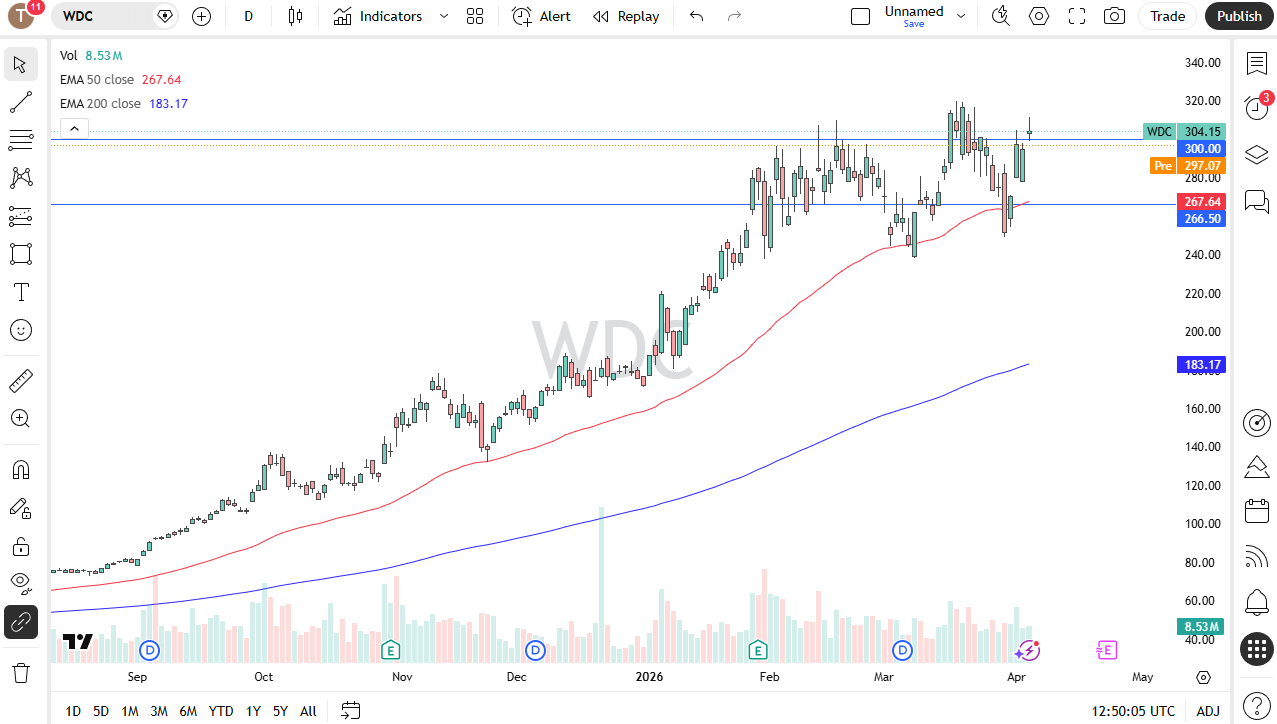Switch range to 1M
This screenshot has height=724, width=1277.
[130, 711]
